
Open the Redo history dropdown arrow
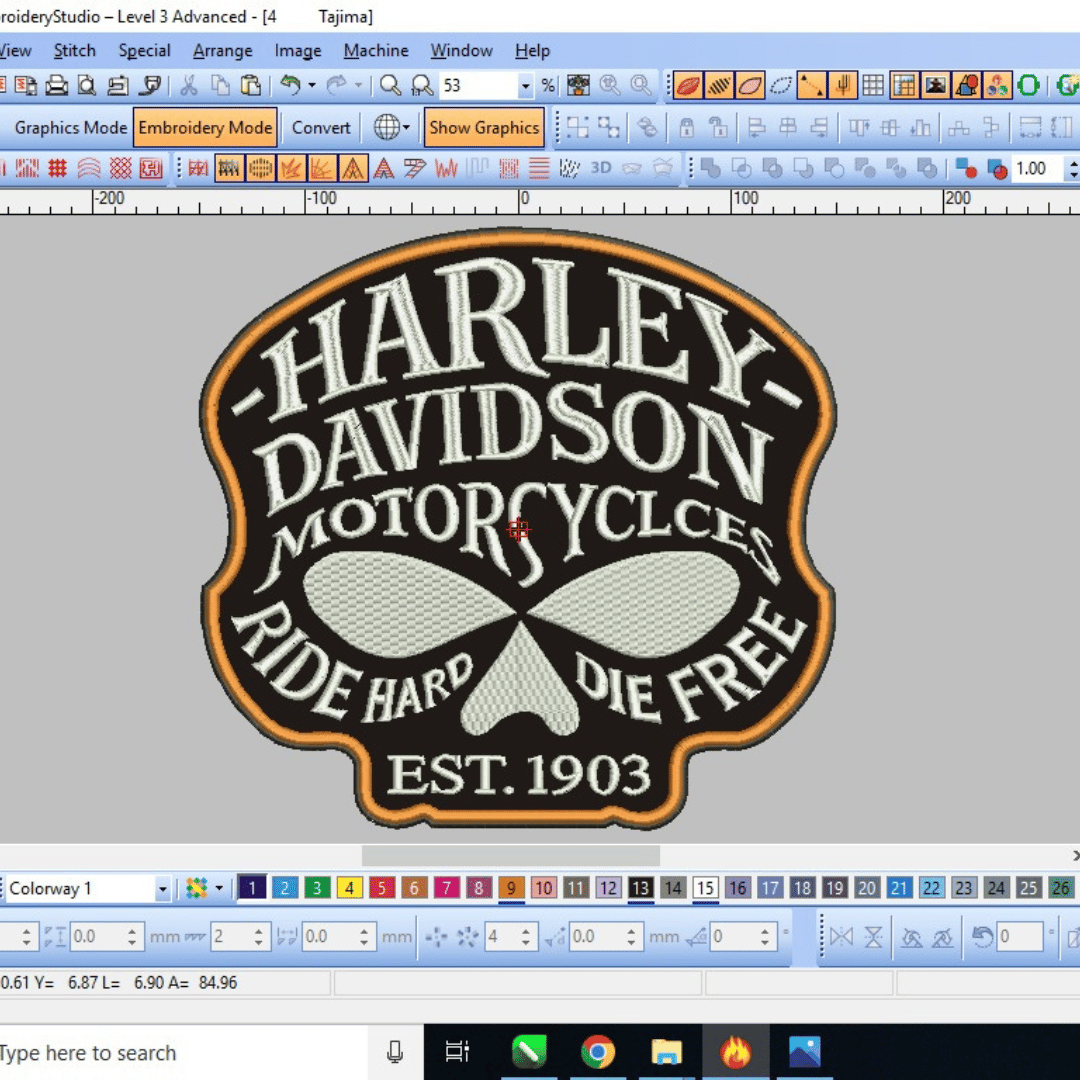(x=359, y=85)
